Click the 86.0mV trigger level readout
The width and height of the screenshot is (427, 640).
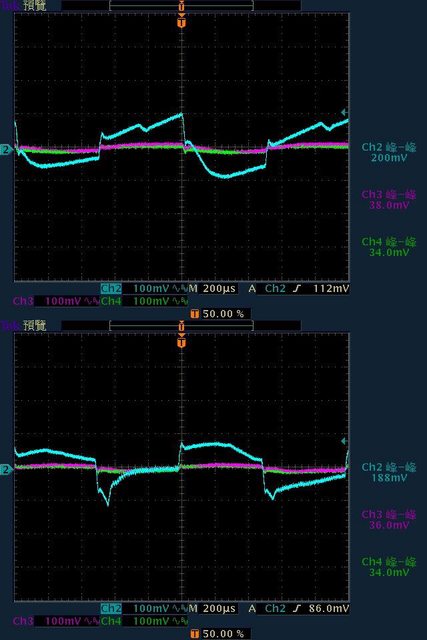tap(329, 609)
